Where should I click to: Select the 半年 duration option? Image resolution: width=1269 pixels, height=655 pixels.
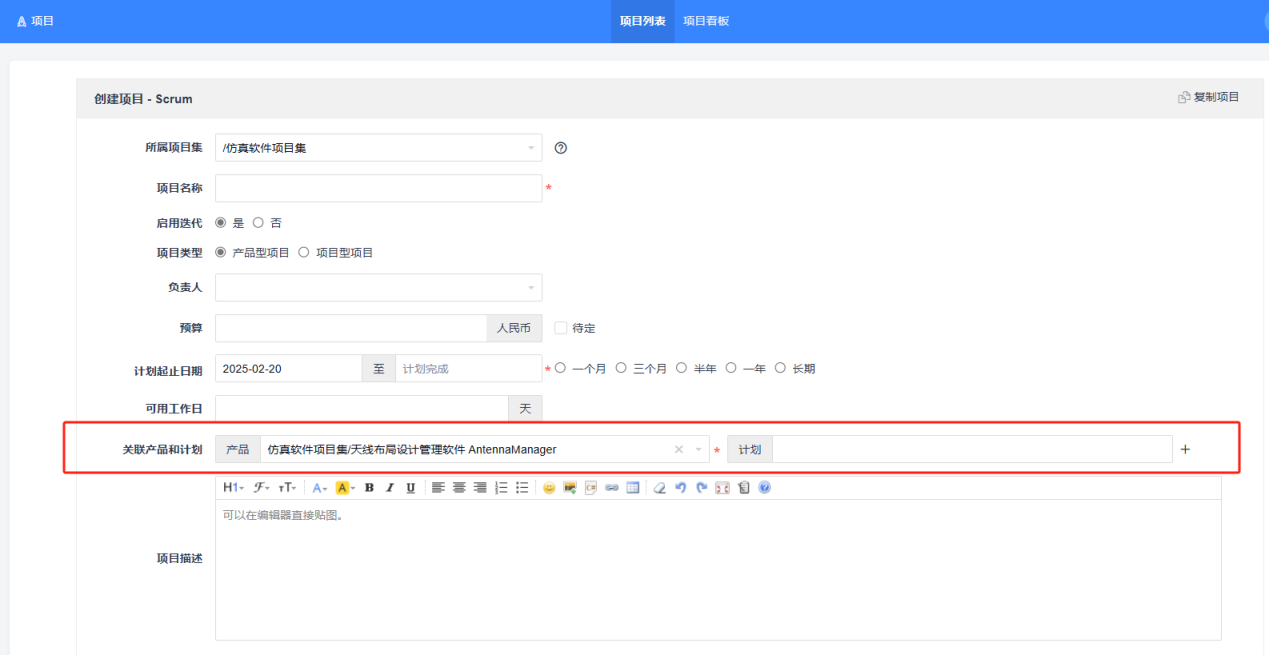pyautogui.click(x=681, y=368)
